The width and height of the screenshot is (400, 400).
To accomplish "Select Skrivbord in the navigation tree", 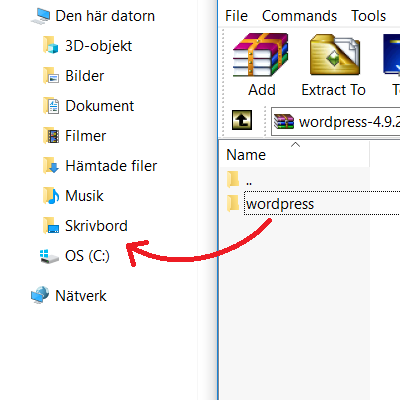I will 96,226.
